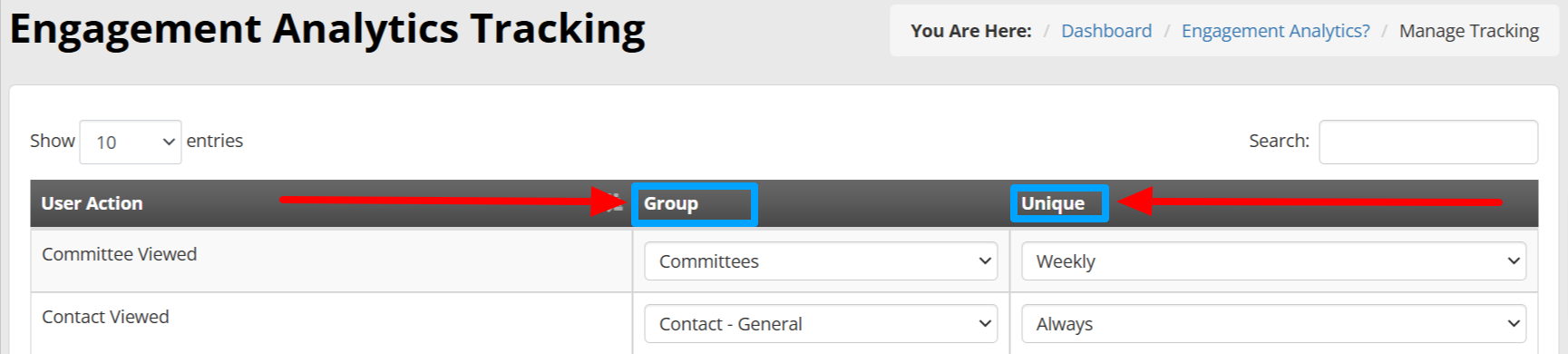Viewport: 1568px width, 354px height.
Task: Expand the Contact - General group dropdown
Action: point(821,324)
